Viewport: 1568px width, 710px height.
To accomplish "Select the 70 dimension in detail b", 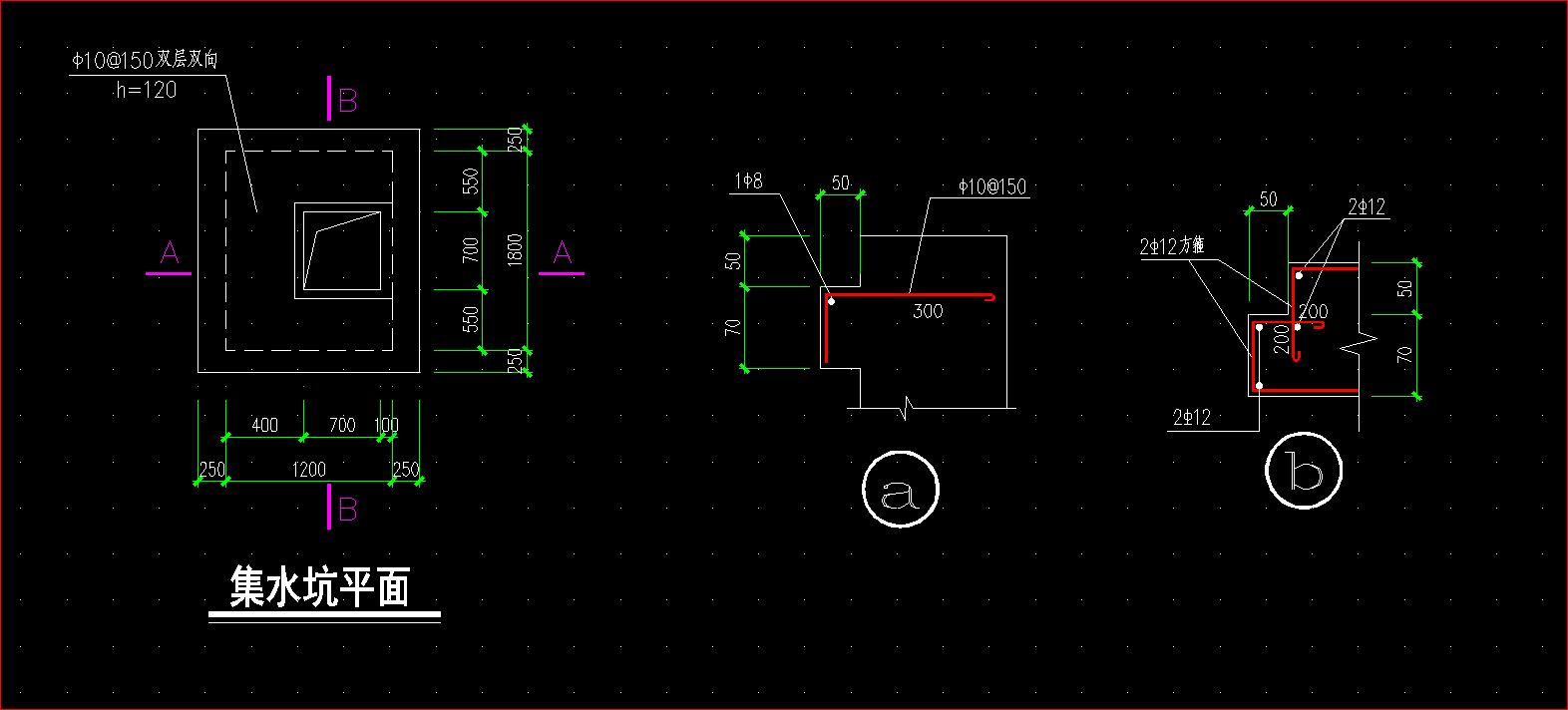I will tap(1405, 354).
